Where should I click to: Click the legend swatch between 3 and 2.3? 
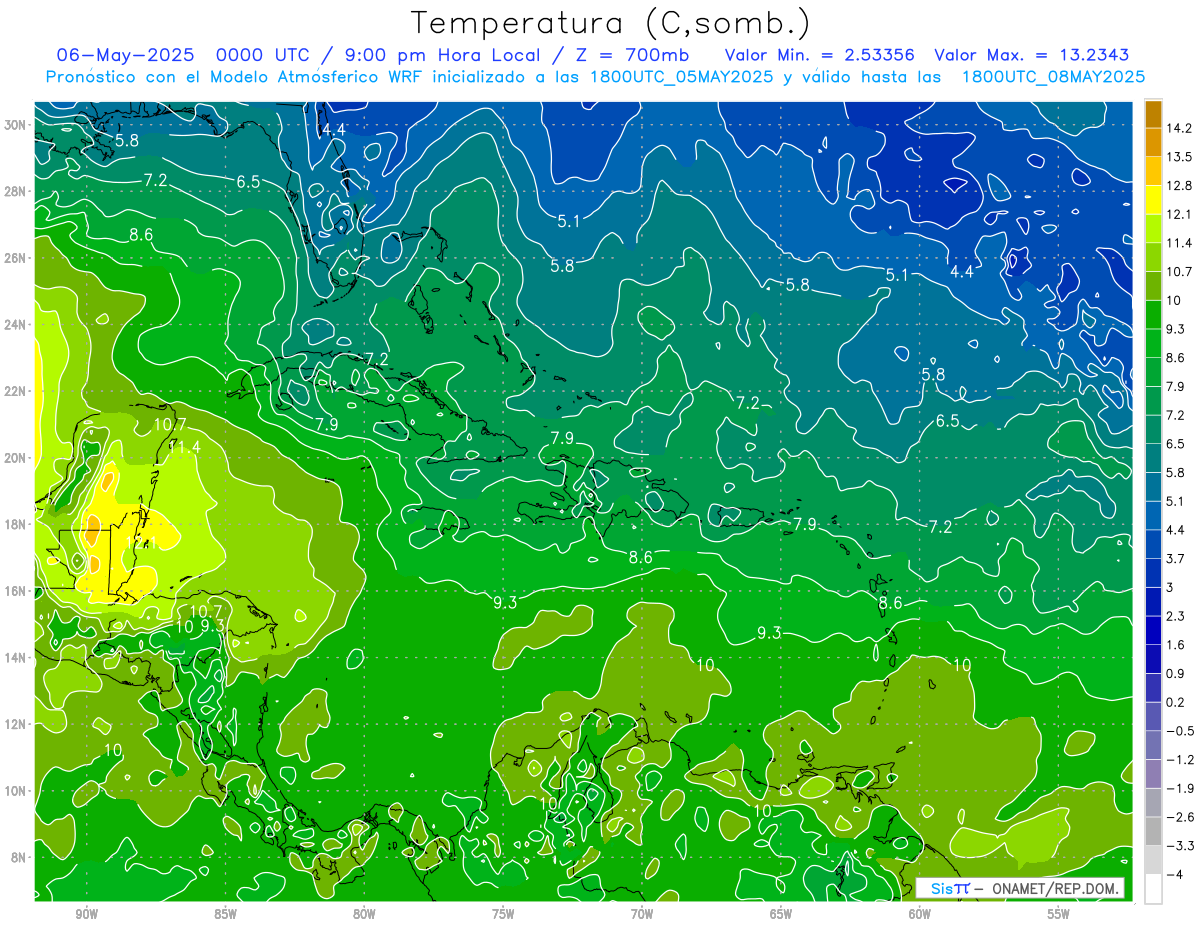(x=1153, y=601)
